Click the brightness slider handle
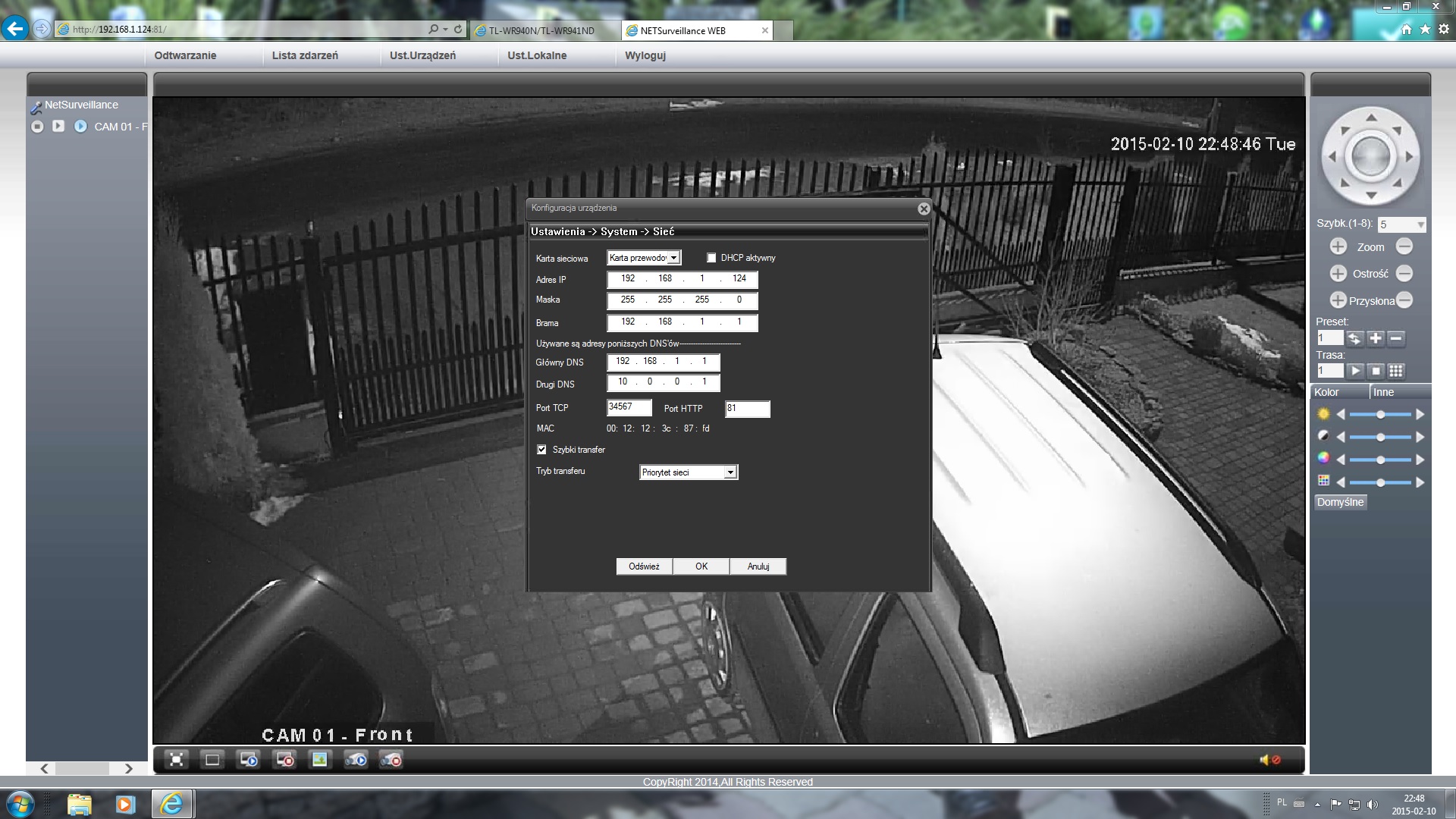This screenshot has height=819, width=1456. 1380,415
